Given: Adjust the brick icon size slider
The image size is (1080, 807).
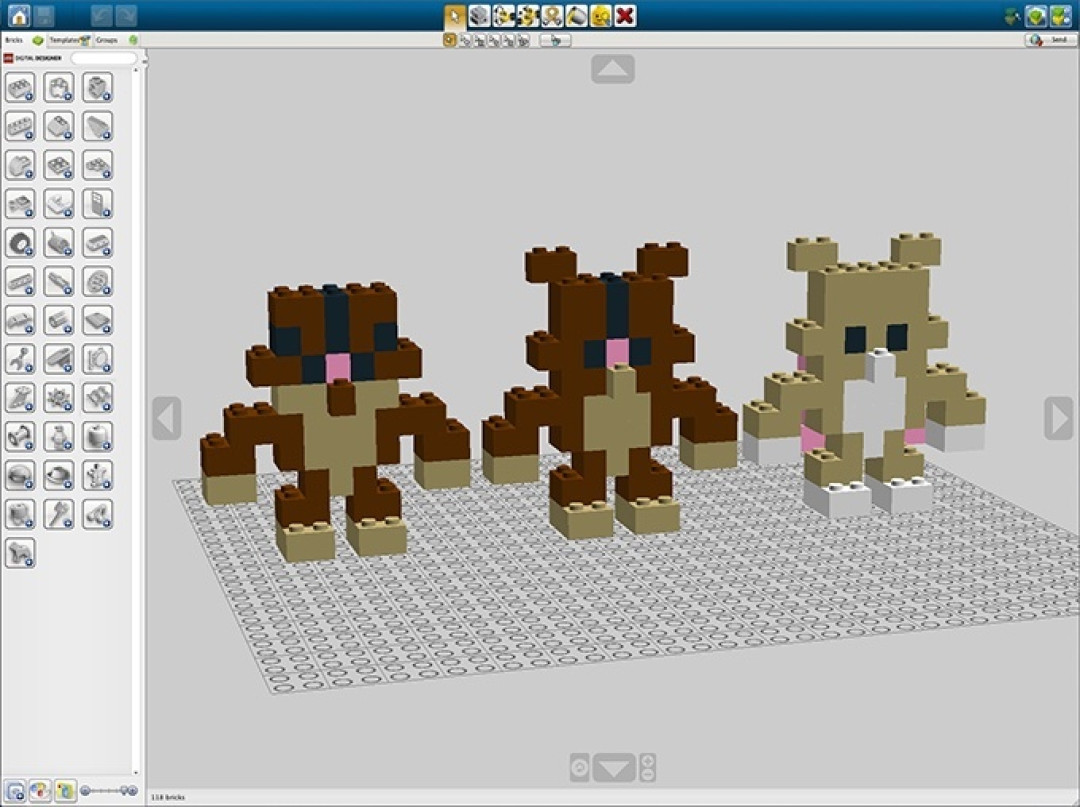Looking at the screenshot, I should pyautogui.click(x=109, y=790).
